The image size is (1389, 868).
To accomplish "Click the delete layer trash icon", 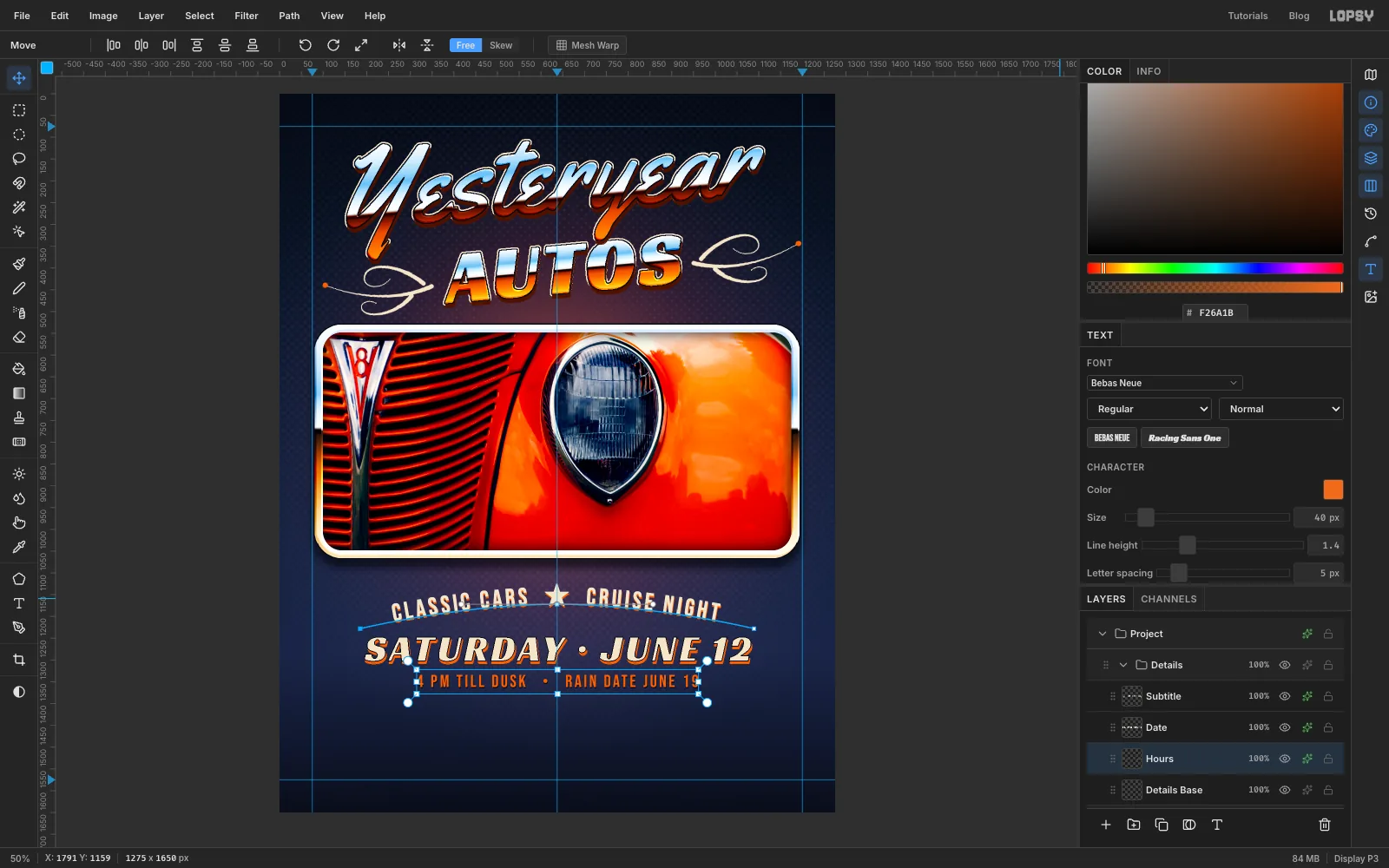I will coord(1325,825).
